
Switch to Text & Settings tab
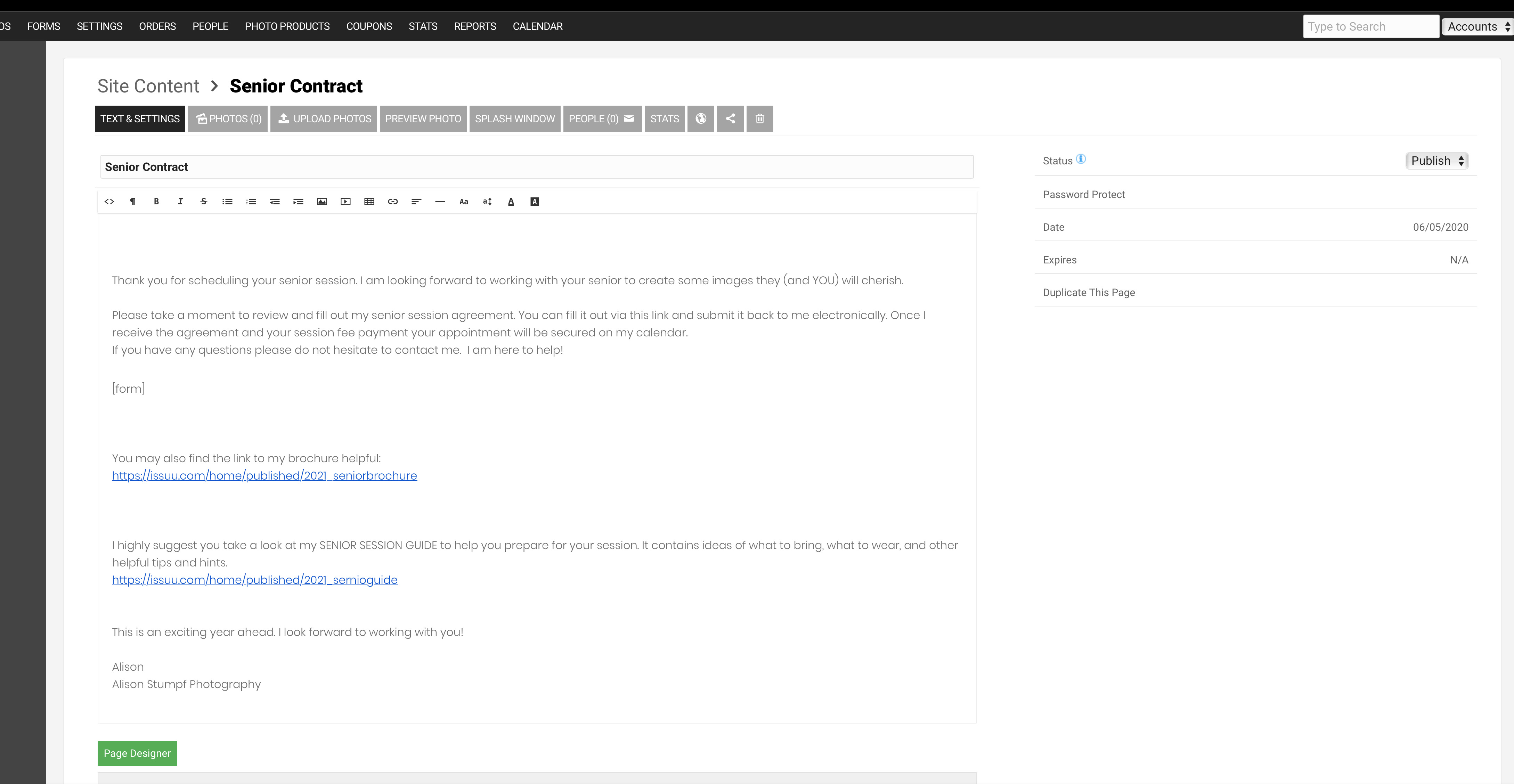pyautogui.click(x=140, y=119)
